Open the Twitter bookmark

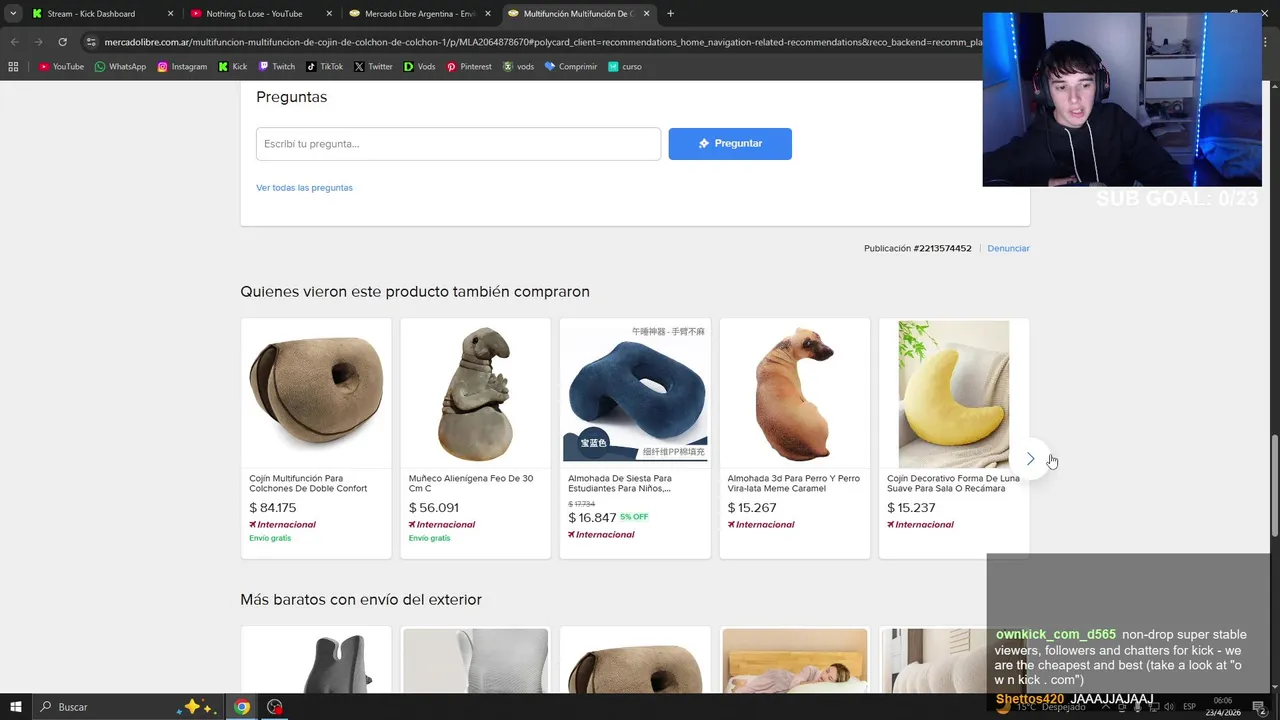373,67
